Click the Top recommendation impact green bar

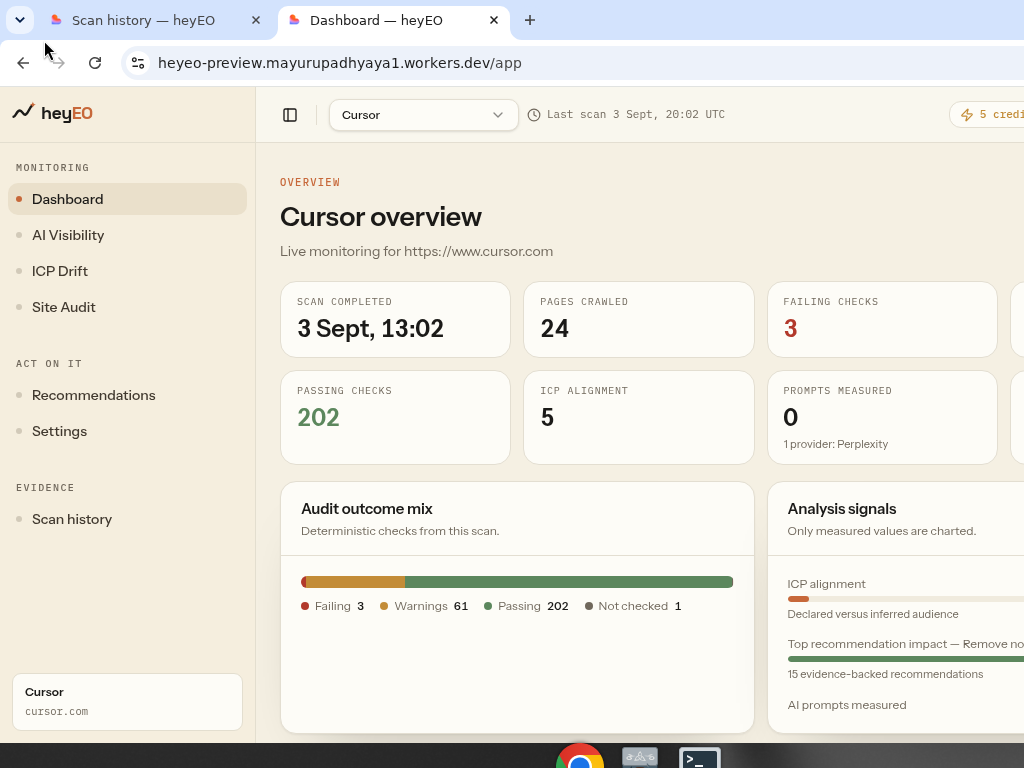tap(906, 659)
